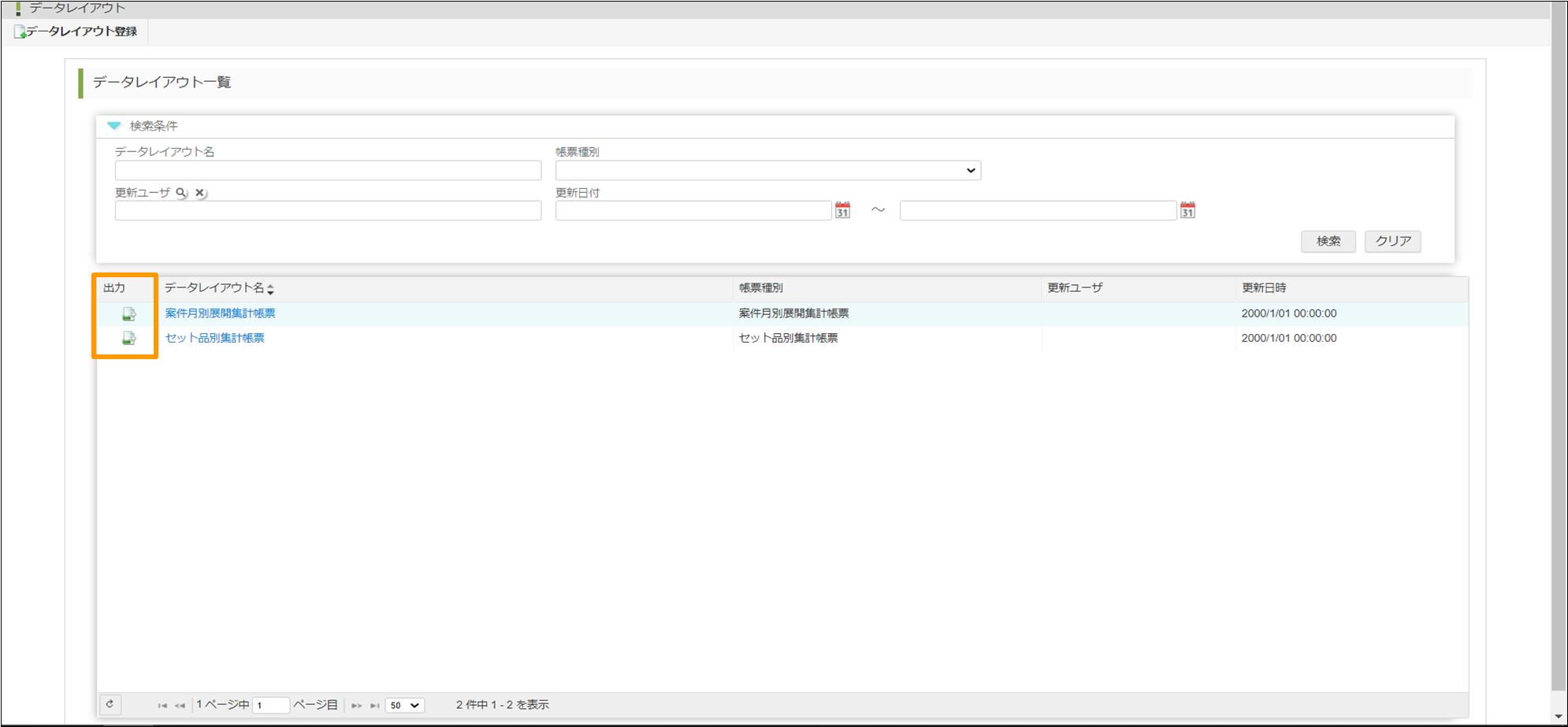This screenshot has width=1568, height=727.
Task: Open the セット品別集計帳票 layout link
Action: (214, 338)
